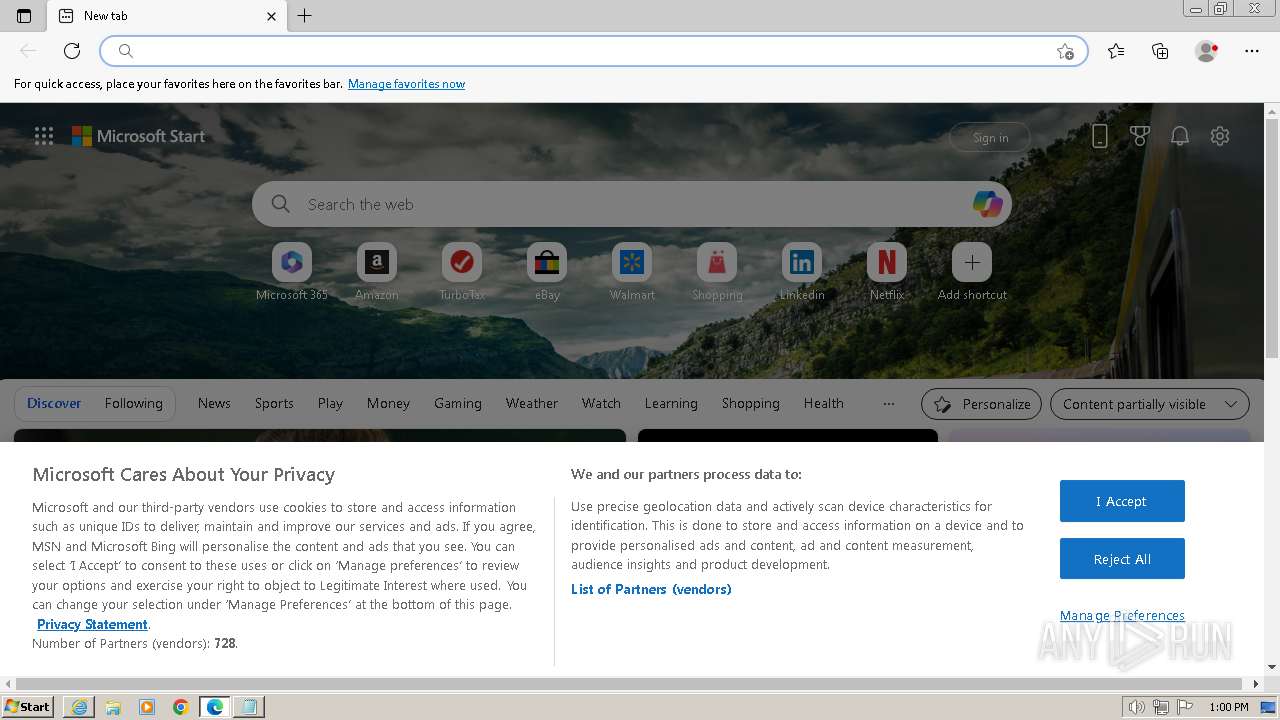This screenshot has width=1280, height=720.
Task: Launch Chrome from taskbar
Action: point(181,707)
